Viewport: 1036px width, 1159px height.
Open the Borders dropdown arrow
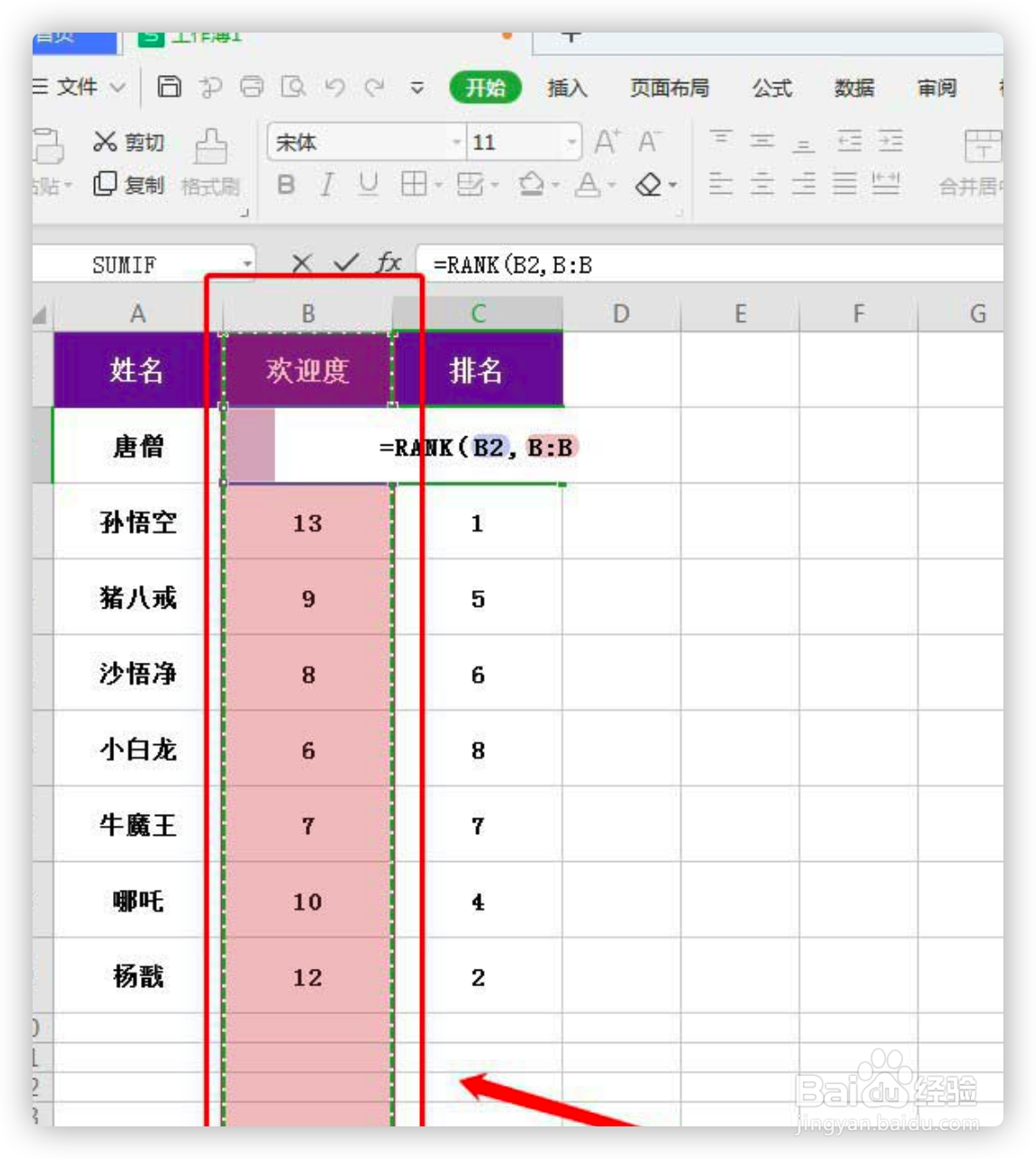tap(438, 186)
